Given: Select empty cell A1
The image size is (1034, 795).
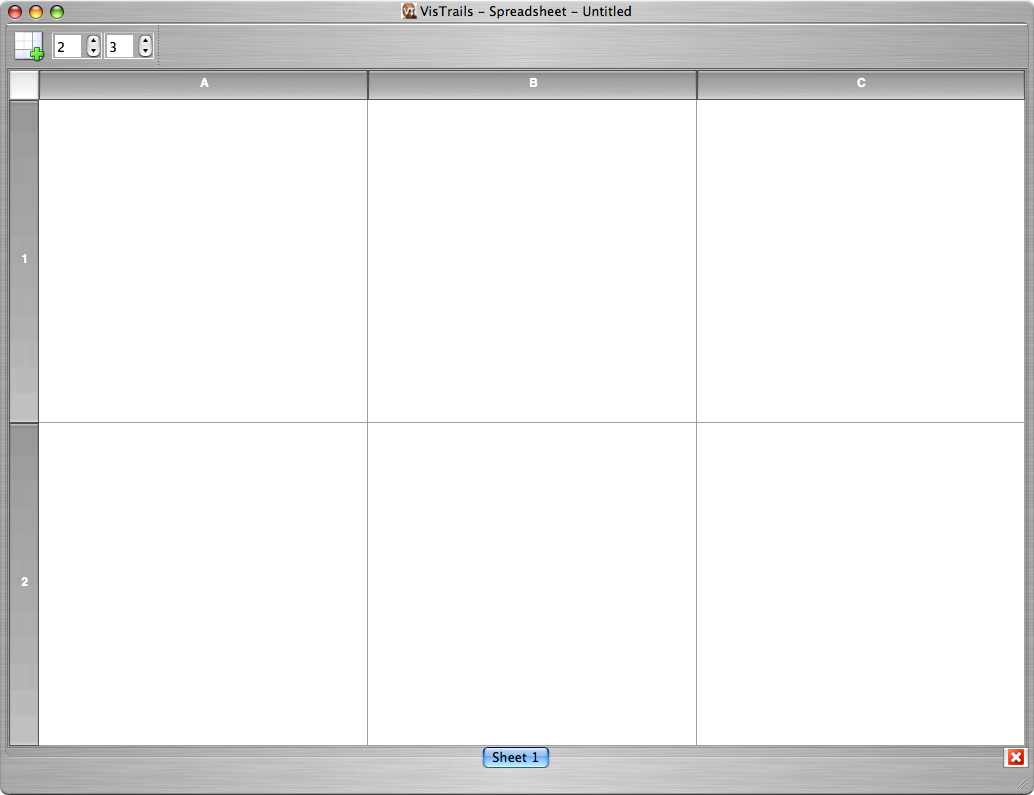Looking at the screenshot, I should click(x=203, y=260).
